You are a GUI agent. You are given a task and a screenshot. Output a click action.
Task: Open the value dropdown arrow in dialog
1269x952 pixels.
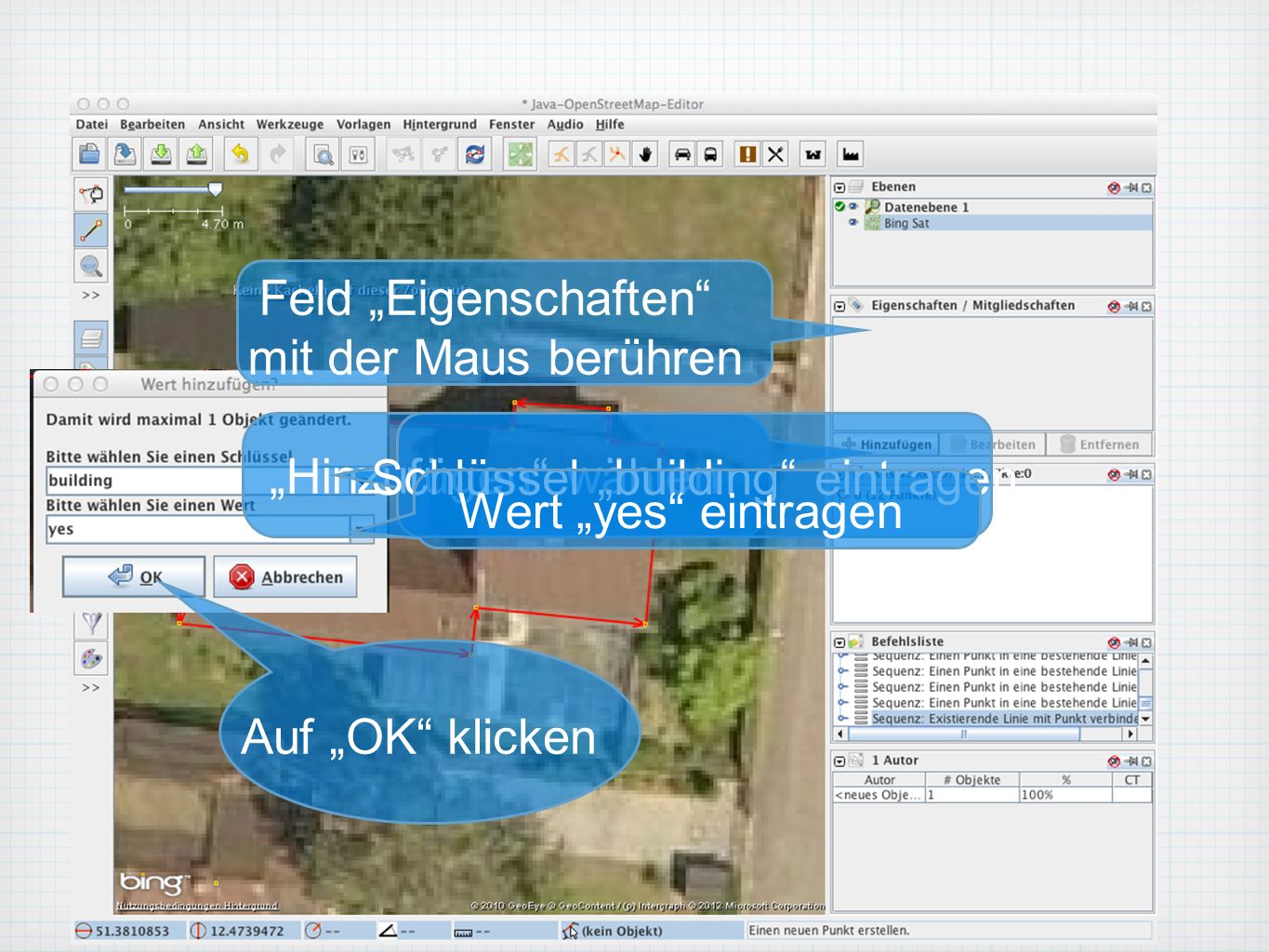362,529
